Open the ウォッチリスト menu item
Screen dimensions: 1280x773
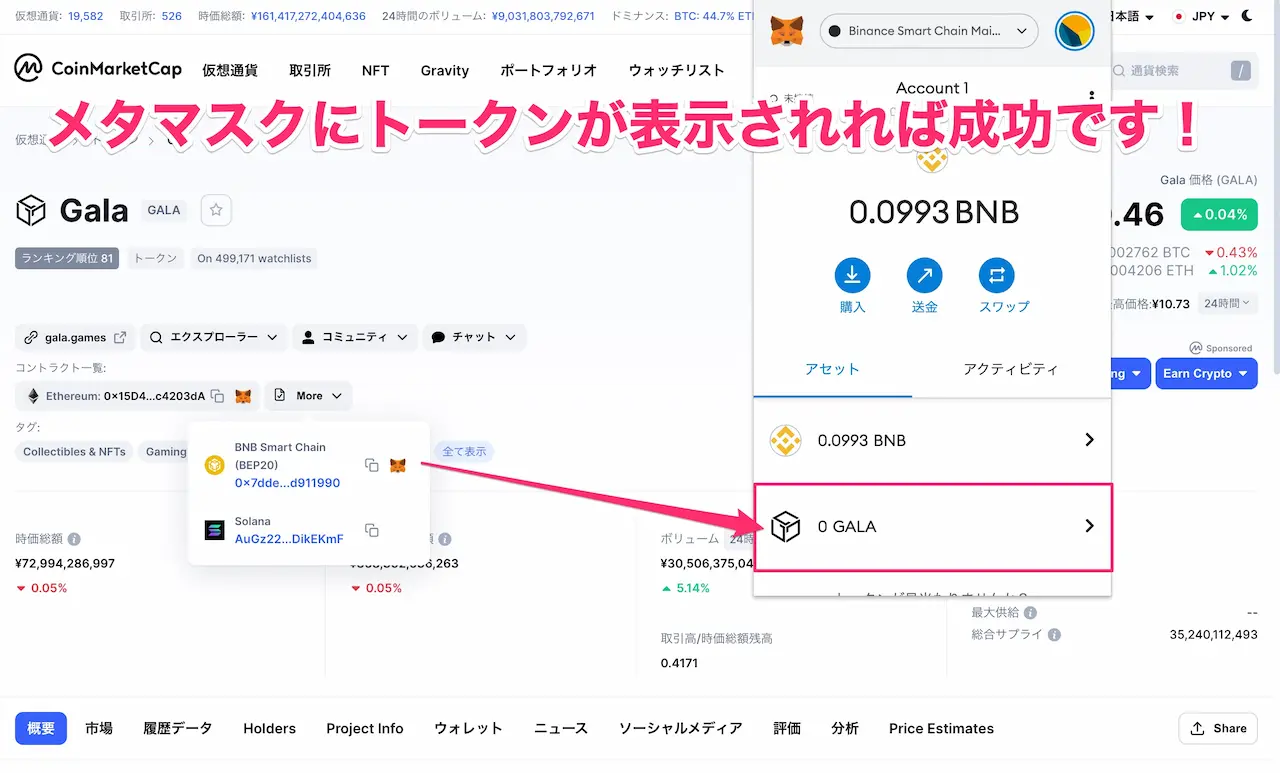click(x=677, y=70)
